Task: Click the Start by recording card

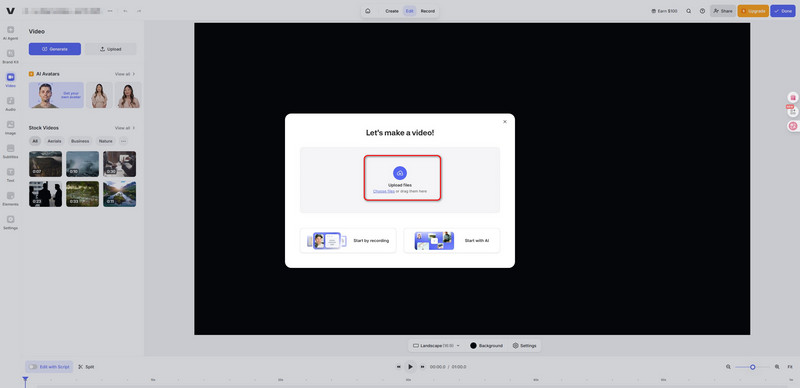Action: [348, 240]
